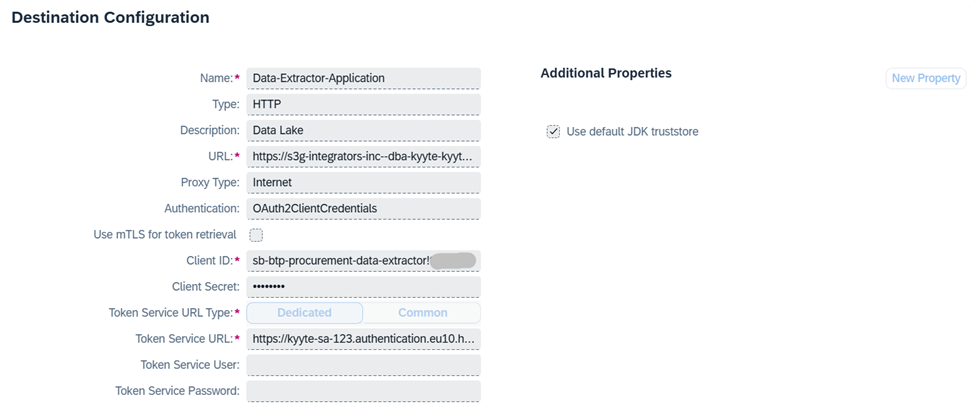Click the blurred portion of Client ID

point(453,261)
